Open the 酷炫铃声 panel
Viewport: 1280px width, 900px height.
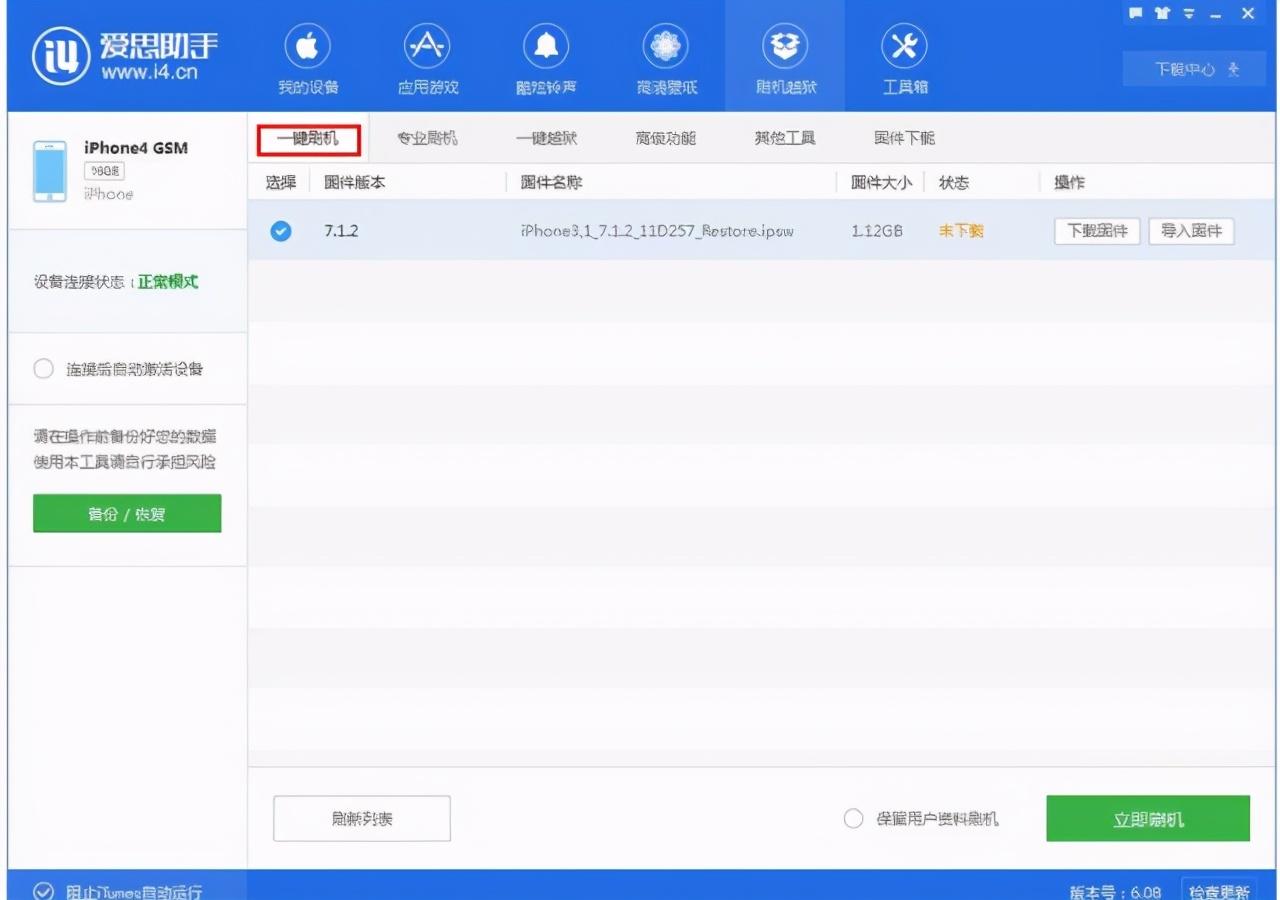point(546,55)
